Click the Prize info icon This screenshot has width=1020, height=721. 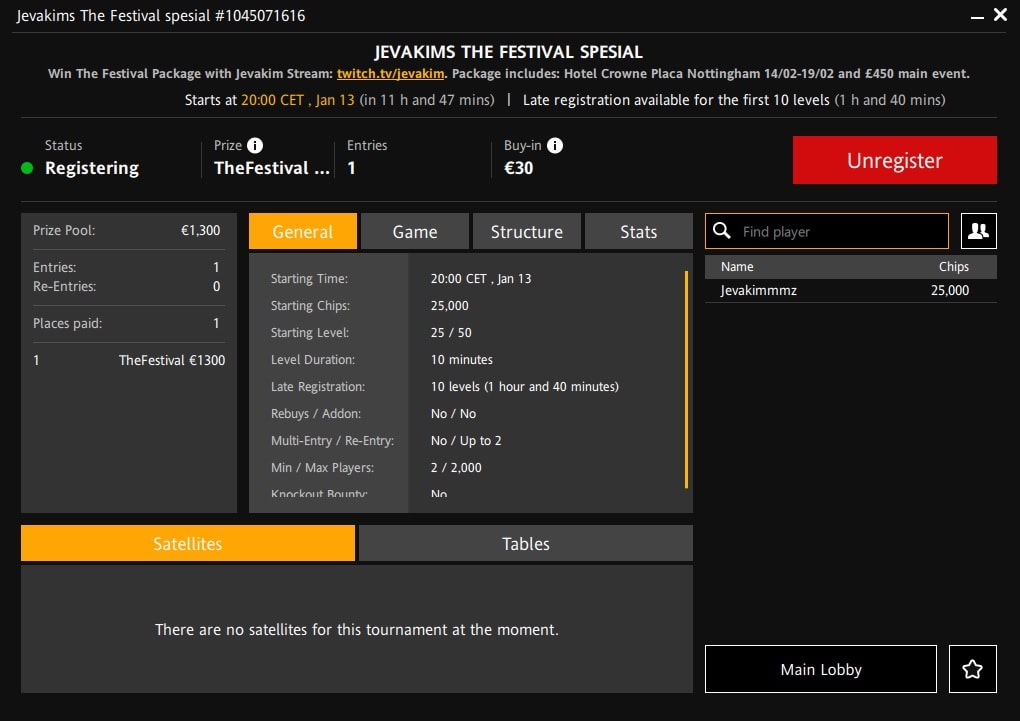click(255, 145)
